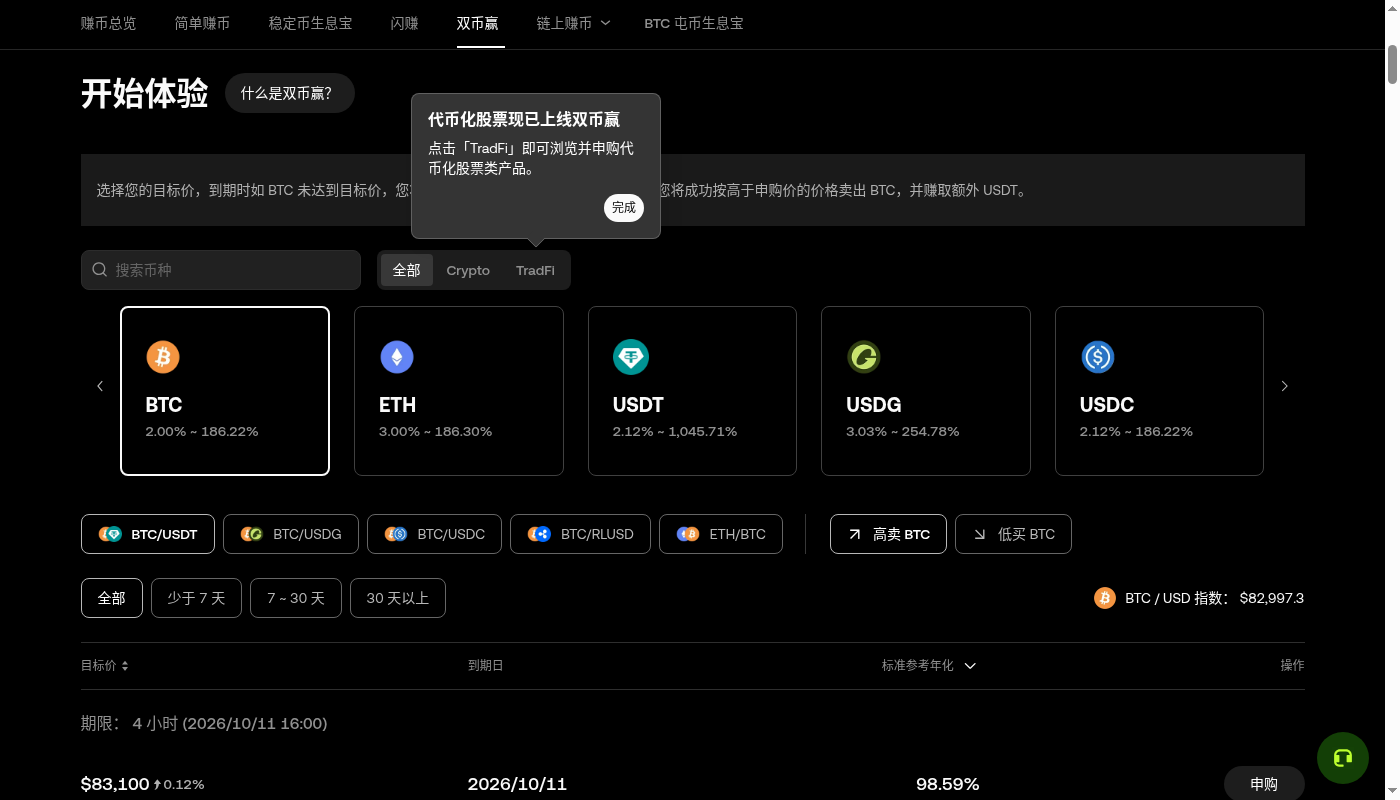Image resolution: width=1400 pixels, height=800 pixels.
Task: Filter terms by 30 天以上
Action: tap(398, 598)
